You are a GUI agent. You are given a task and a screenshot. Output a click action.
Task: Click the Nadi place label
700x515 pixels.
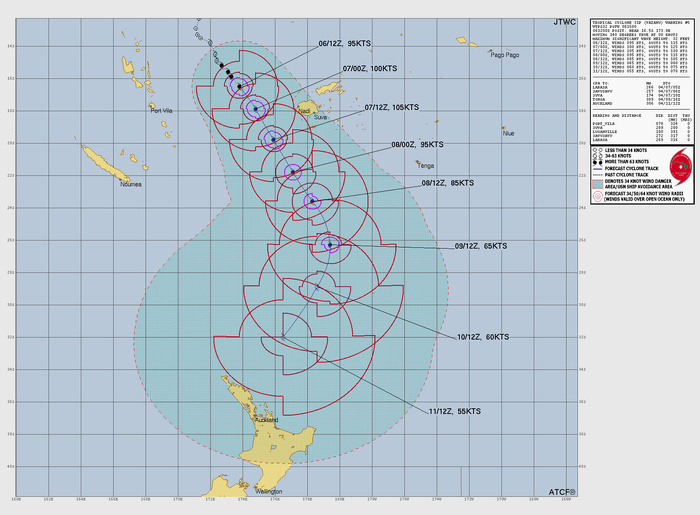pos(304,111)
